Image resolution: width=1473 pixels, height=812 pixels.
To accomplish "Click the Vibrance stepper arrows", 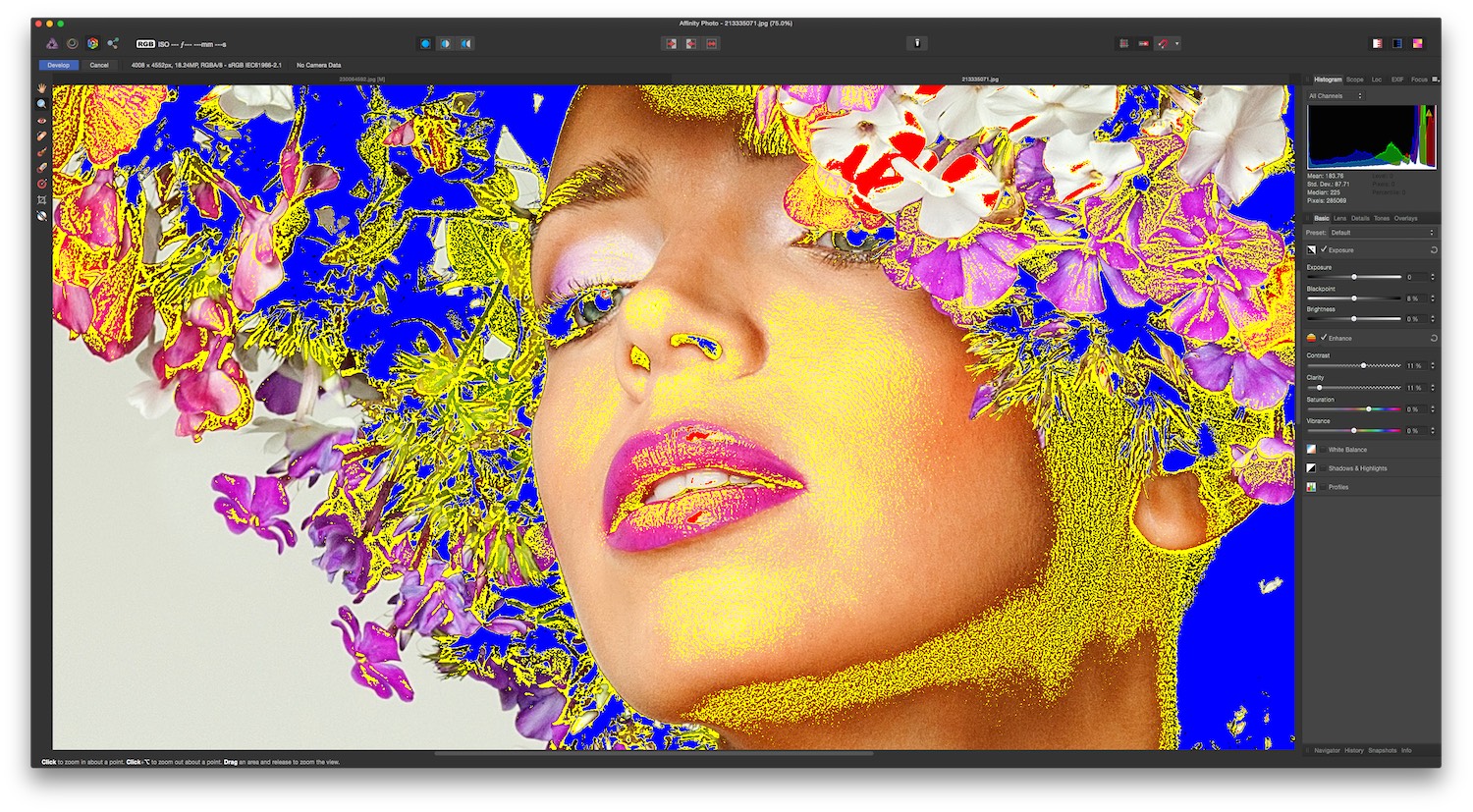I will [1433, 430].
